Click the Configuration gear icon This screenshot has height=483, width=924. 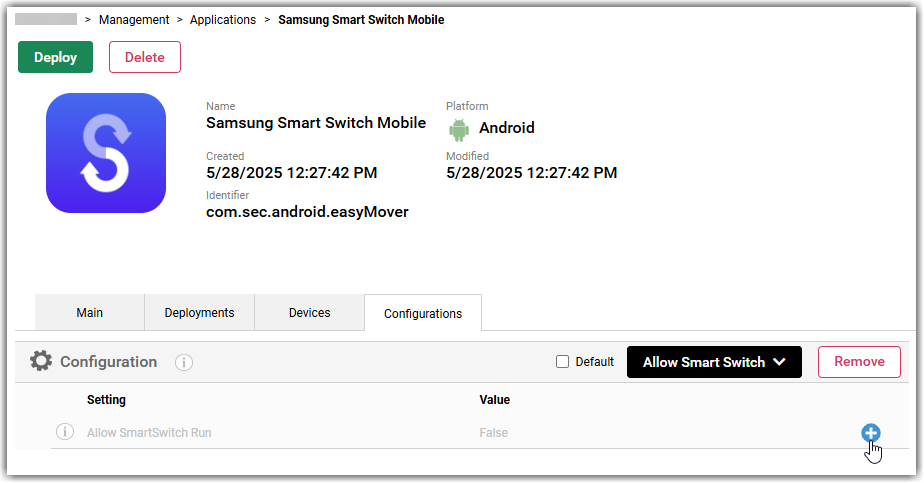(x=41, y=361)
